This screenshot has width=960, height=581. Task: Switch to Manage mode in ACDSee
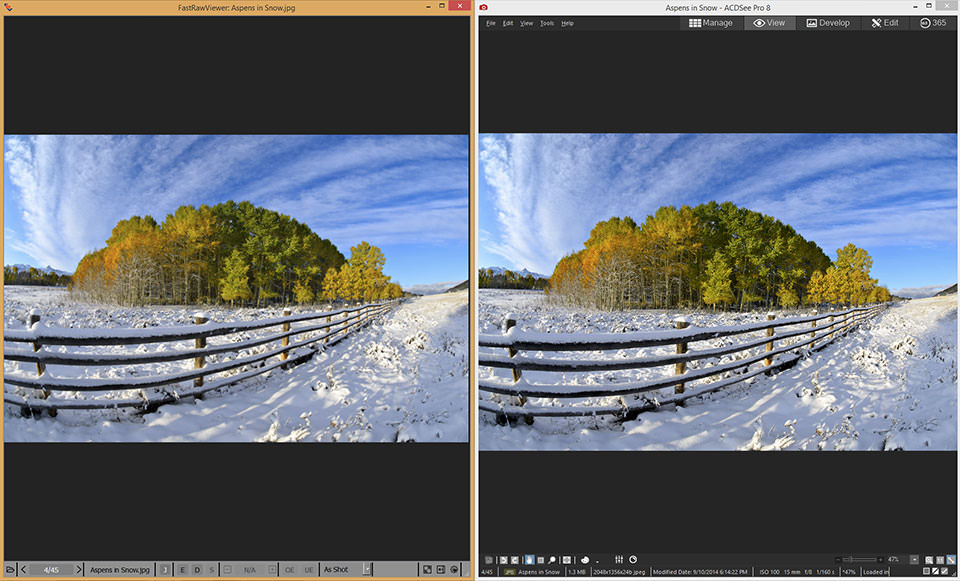click(711, 23)
